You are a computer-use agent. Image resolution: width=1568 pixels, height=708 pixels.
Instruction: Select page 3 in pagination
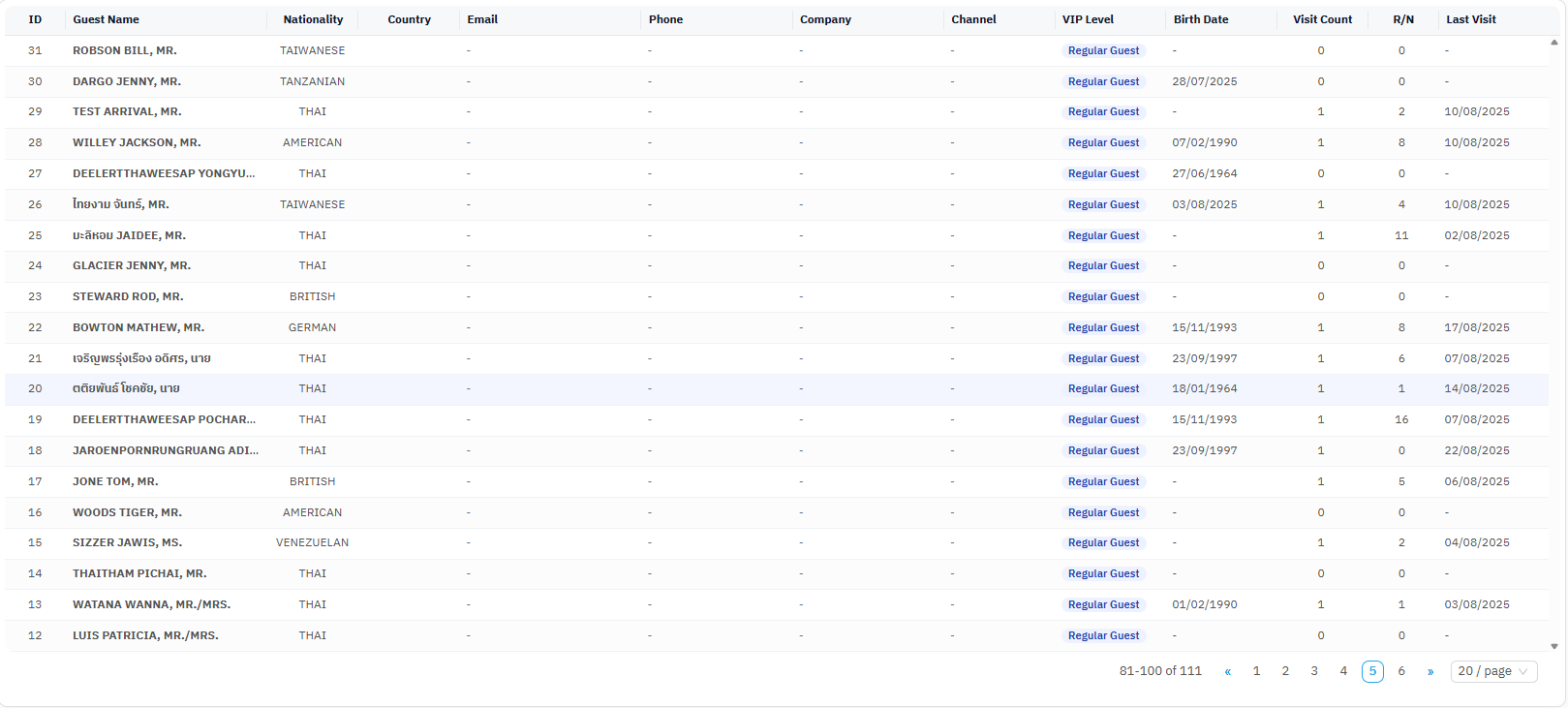[x=1313, y=671]
